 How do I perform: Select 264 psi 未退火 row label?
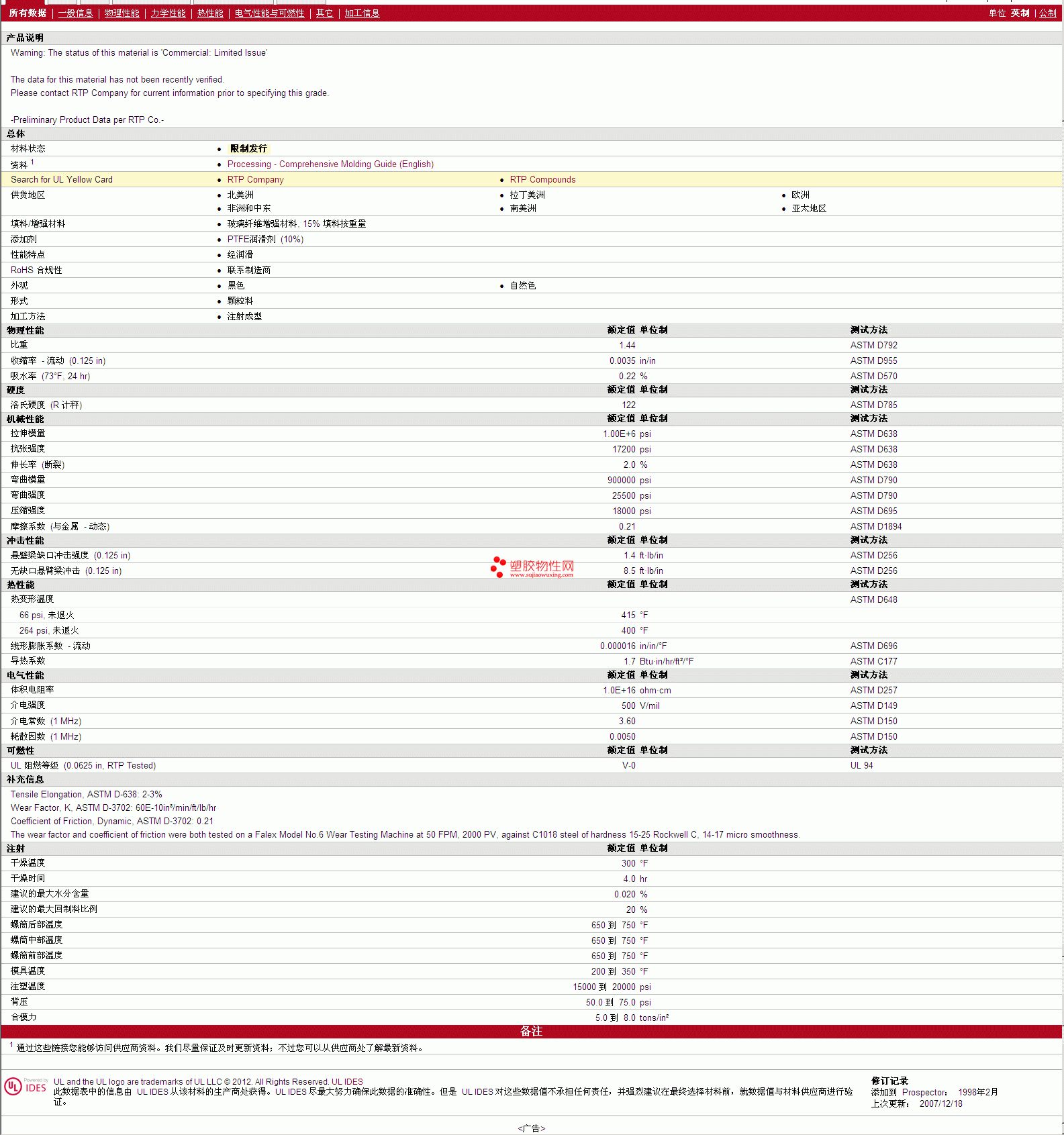click(49, 630)
